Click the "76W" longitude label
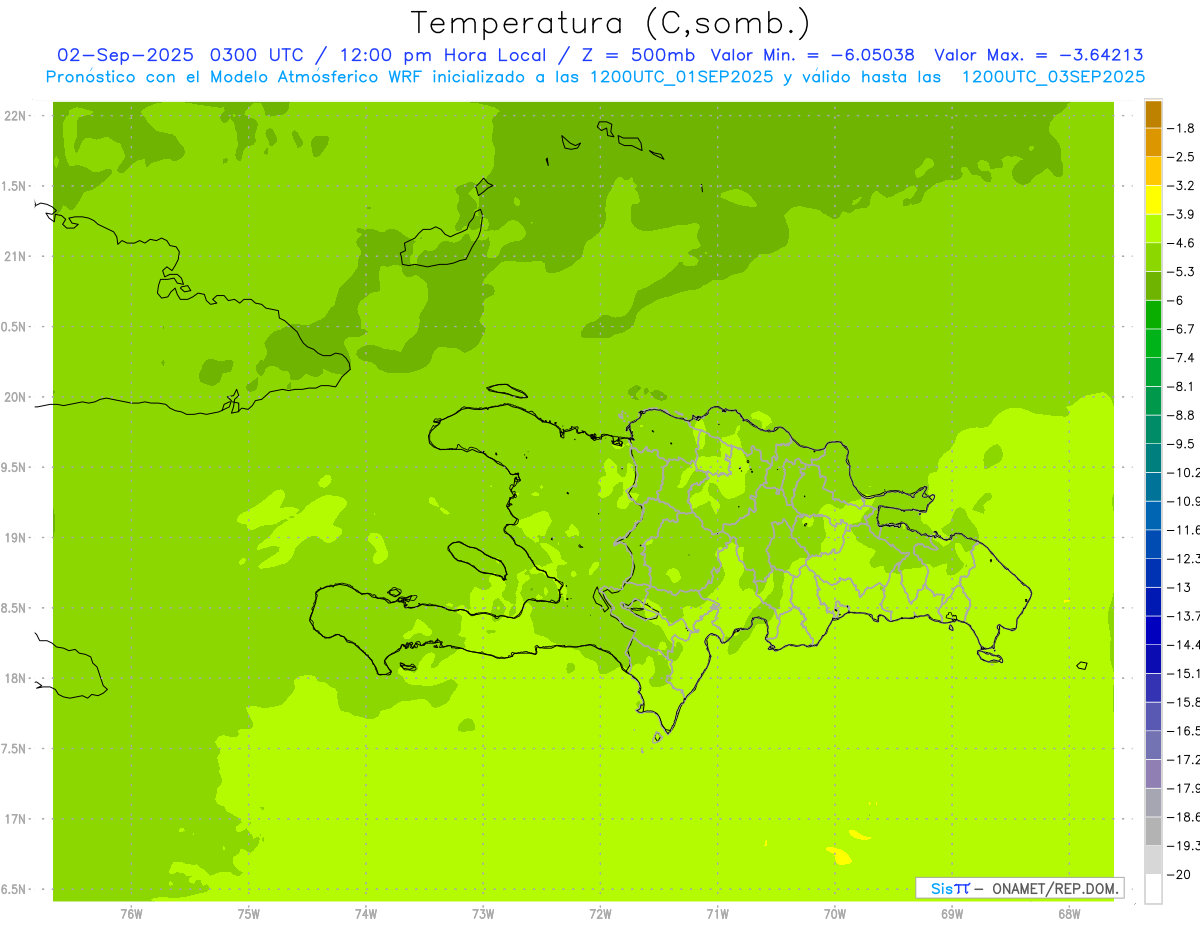 coord(131,914)
